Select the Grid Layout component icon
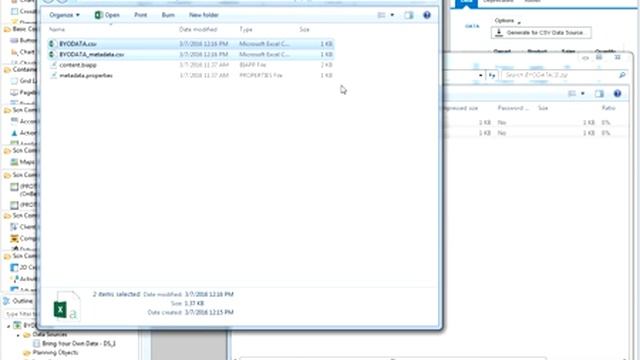This screenshot has width=640, height=360. coord(15,81)
